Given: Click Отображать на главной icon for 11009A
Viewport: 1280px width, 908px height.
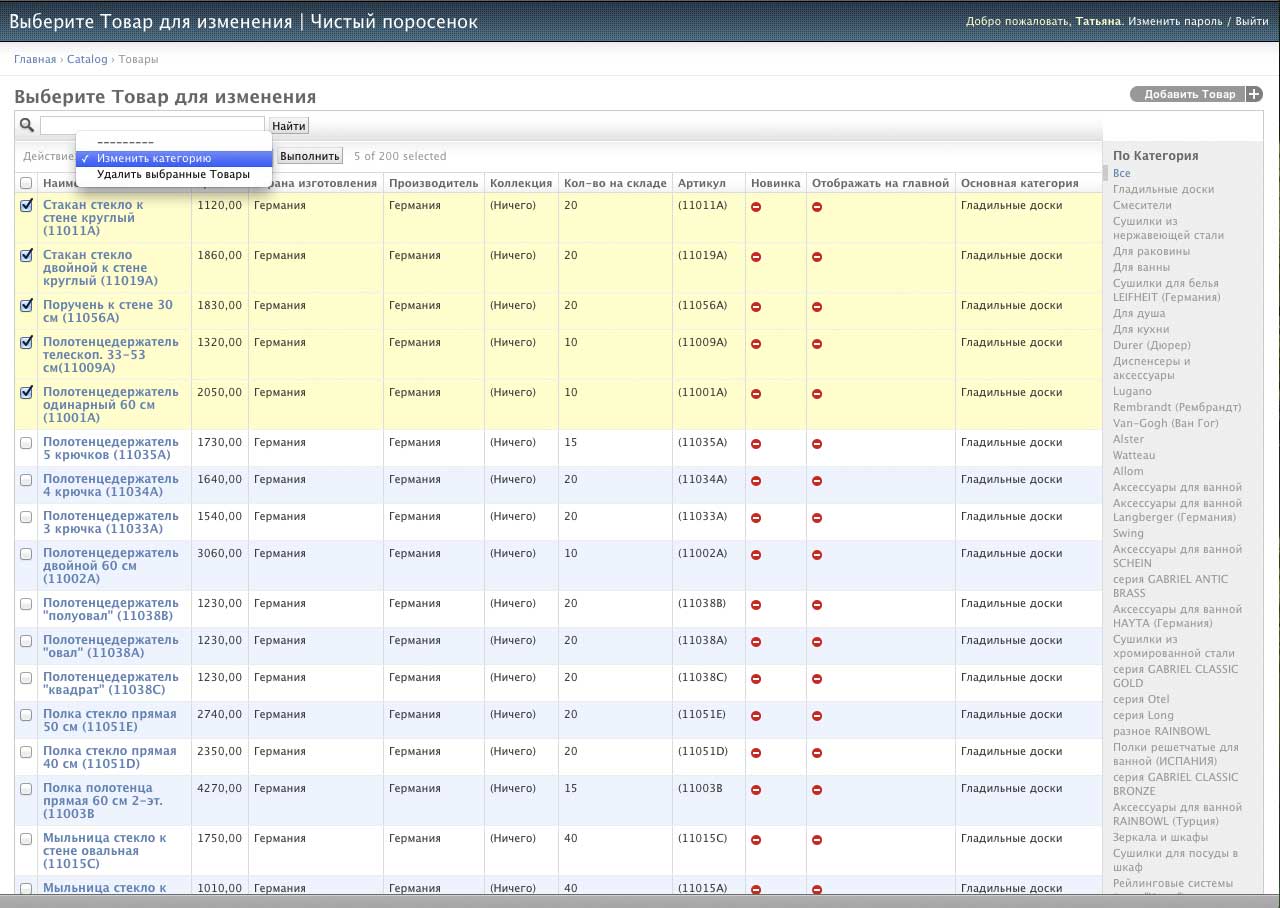Looking at the screenshot, I should click(817, 344).
